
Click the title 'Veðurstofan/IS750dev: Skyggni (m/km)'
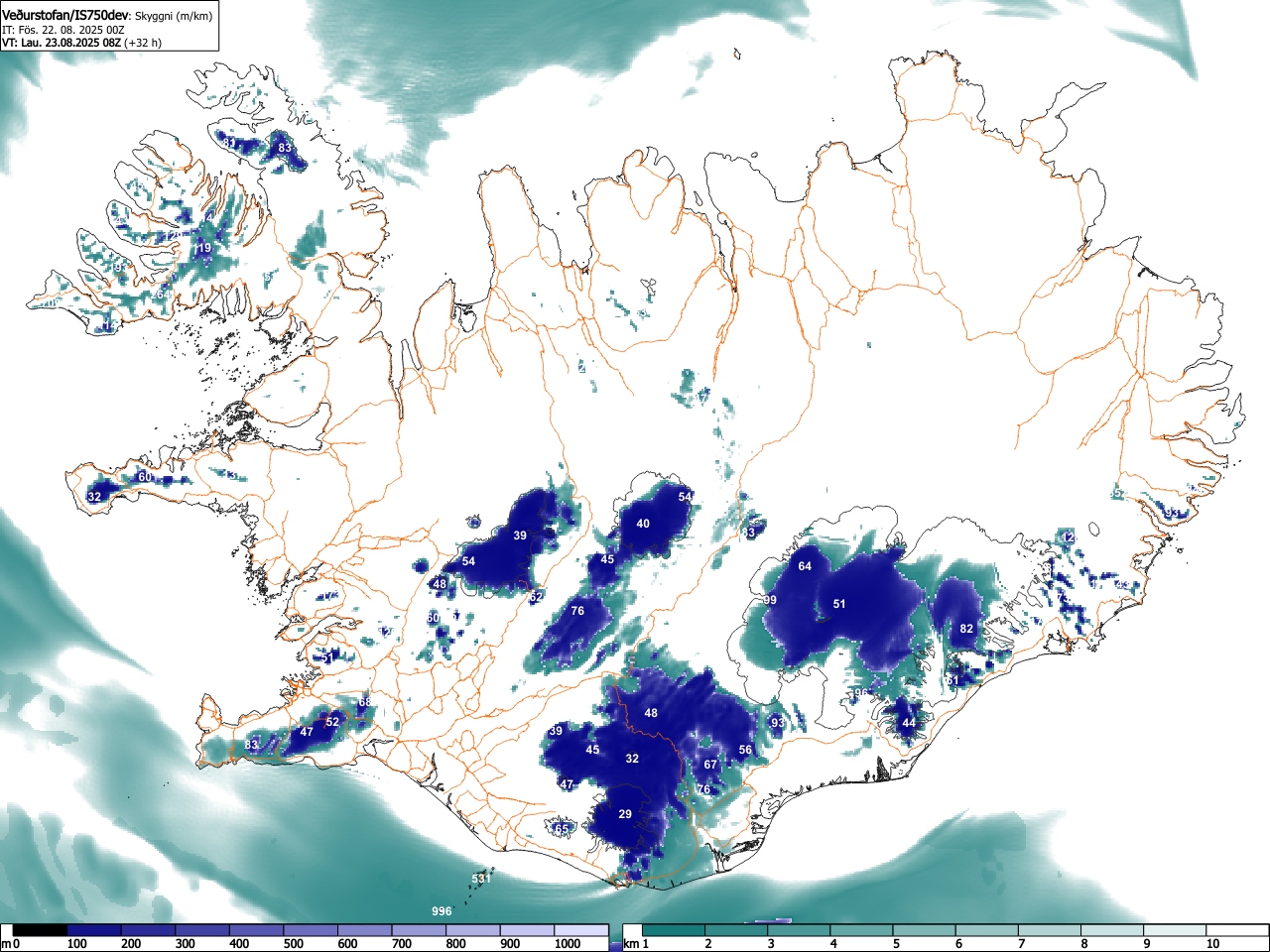click(x=107, y=14)
